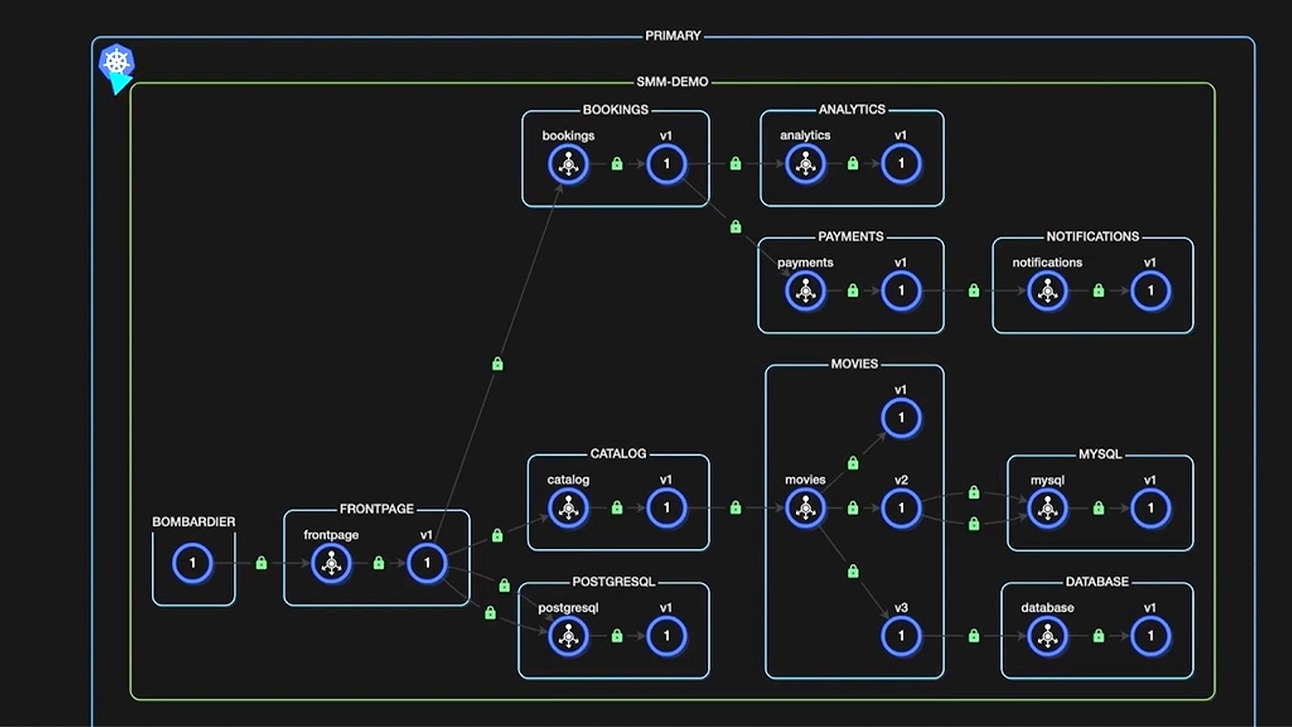Open the notifications service icon
This screenshot has width=1292, height=727.
tap(1047, 291)
